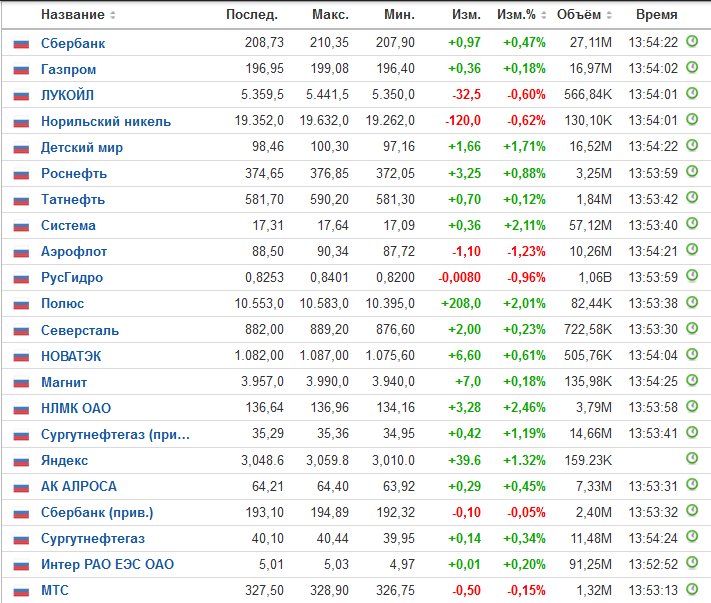Select the last price 208,73 cell
Viewport: 711px width, 603px height.
264,42
